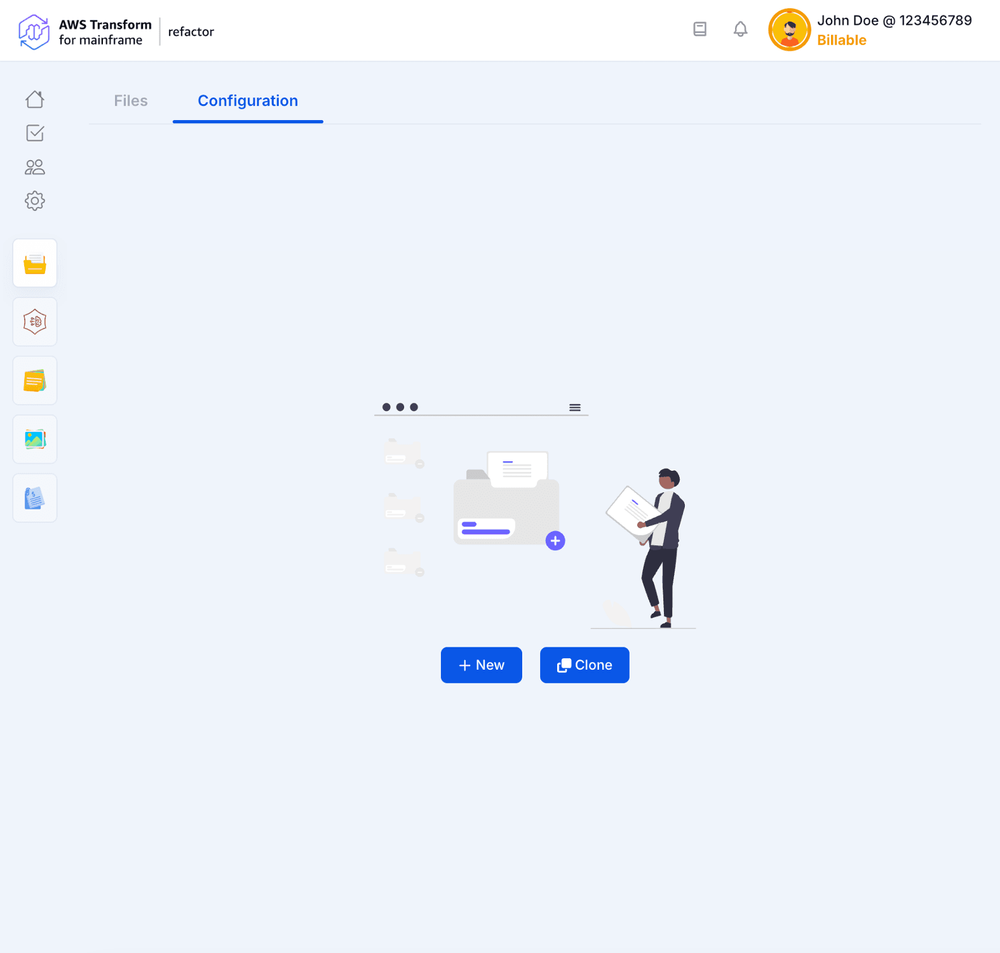Screen dimensions: 1000x953
Task: Click the refactor label in header
Action: pyautogui.click(x=191, y=32)
